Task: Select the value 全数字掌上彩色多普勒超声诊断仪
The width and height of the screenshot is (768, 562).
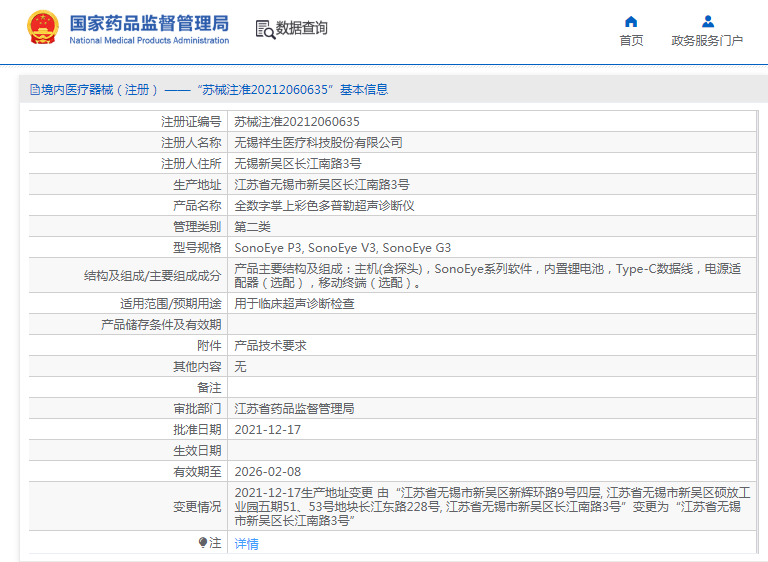Action: click(x=324, y=206)
